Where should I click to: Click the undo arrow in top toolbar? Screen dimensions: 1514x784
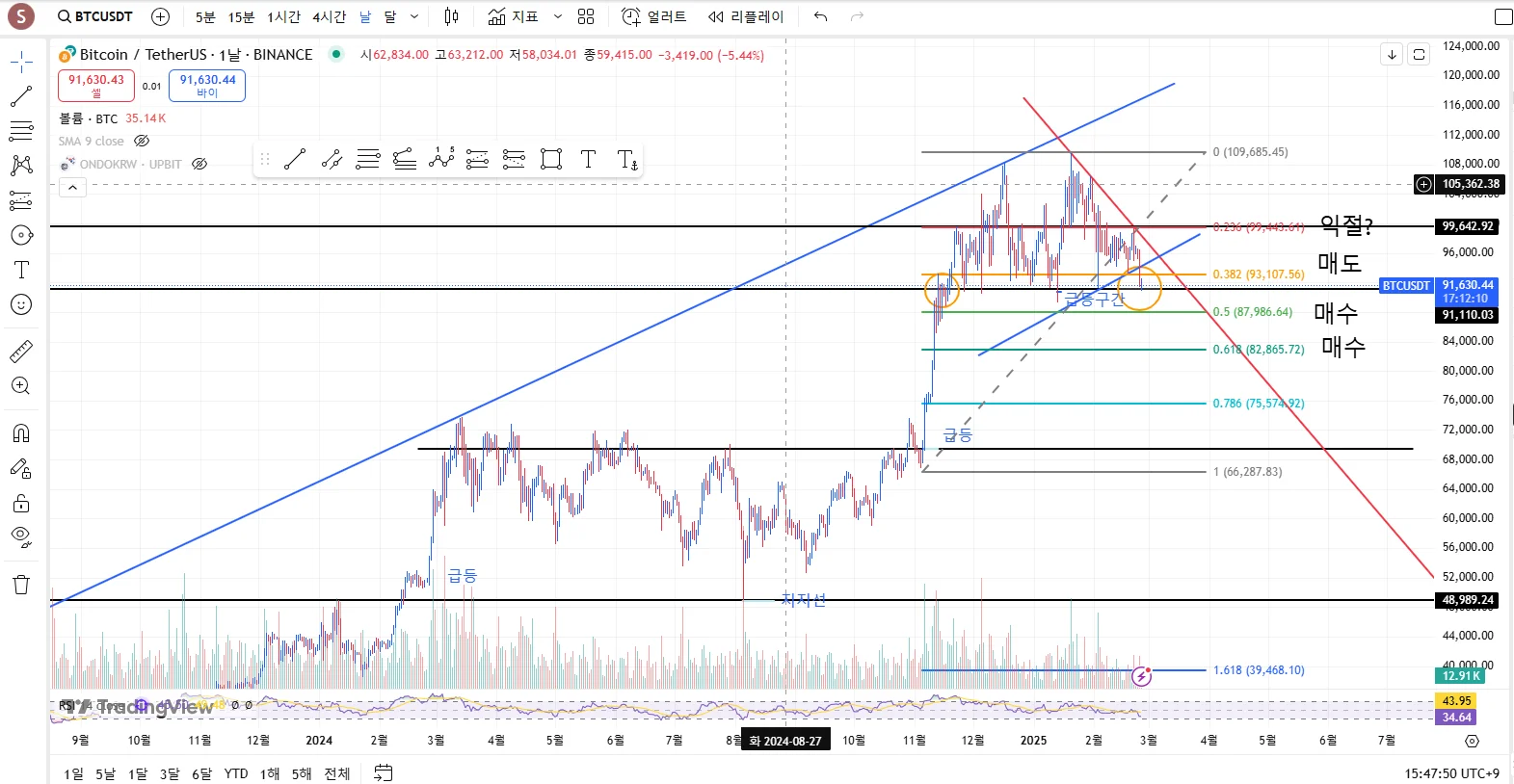(820, 16)
